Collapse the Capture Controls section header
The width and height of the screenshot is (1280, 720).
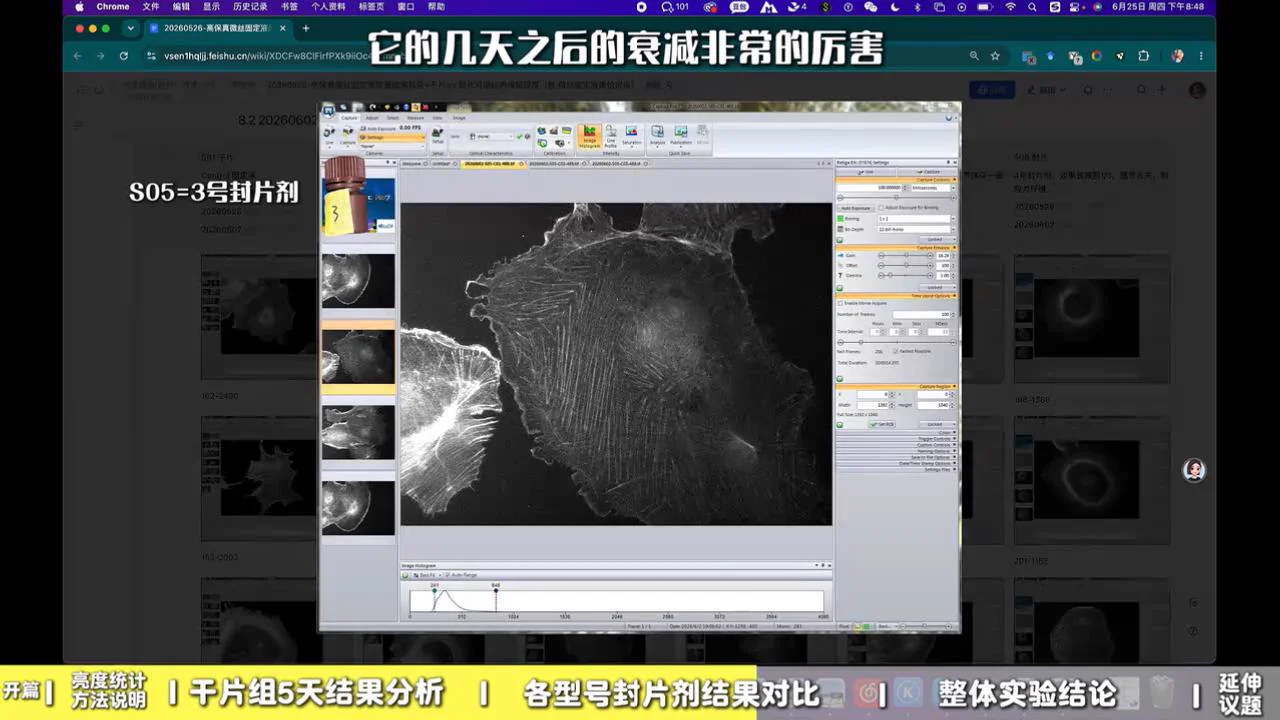coord(896,180)
